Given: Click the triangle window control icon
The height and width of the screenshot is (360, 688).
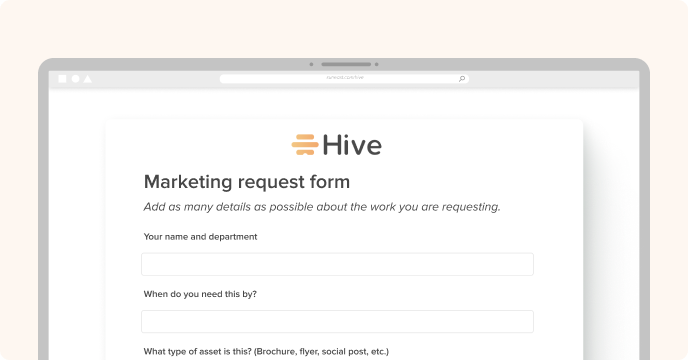Looking at the screenshot, I should [x=88, y=79].
